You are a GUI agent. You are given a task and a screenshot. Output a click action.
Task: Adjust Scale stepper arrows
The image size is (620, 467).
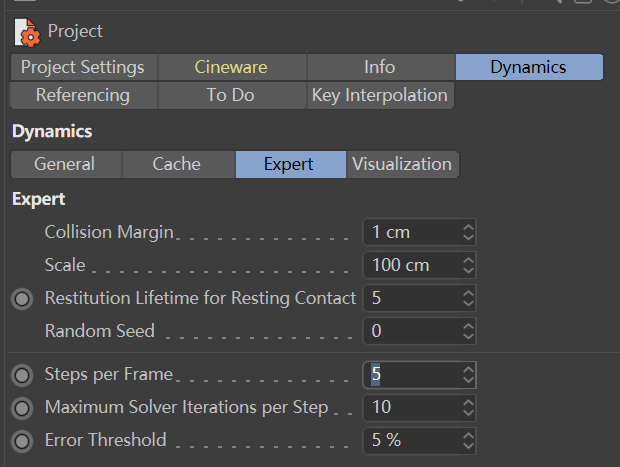468,265
